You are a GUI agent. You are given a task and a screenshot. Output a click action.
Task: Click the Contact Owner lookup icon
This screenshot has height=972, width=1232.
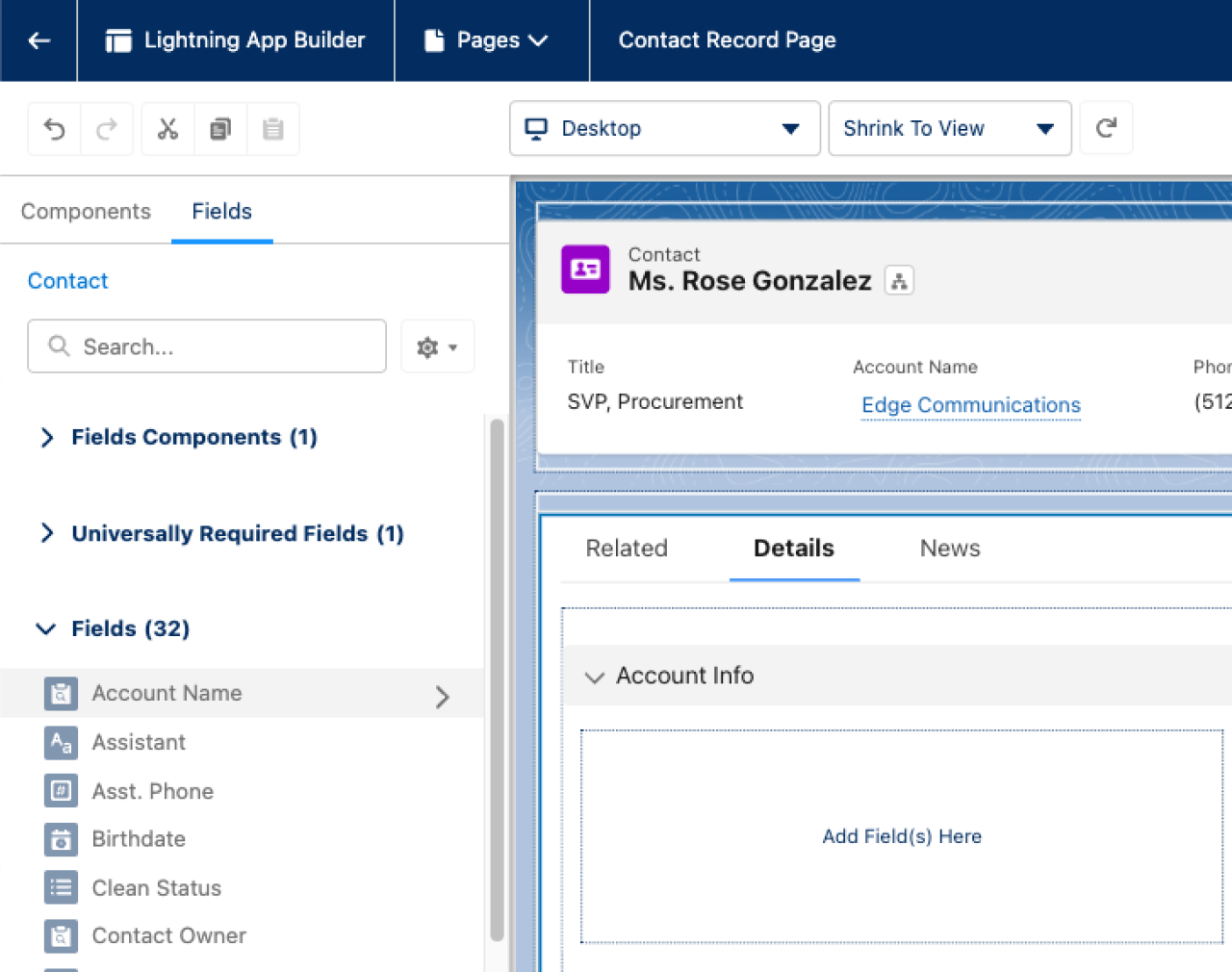pos(61,935)
